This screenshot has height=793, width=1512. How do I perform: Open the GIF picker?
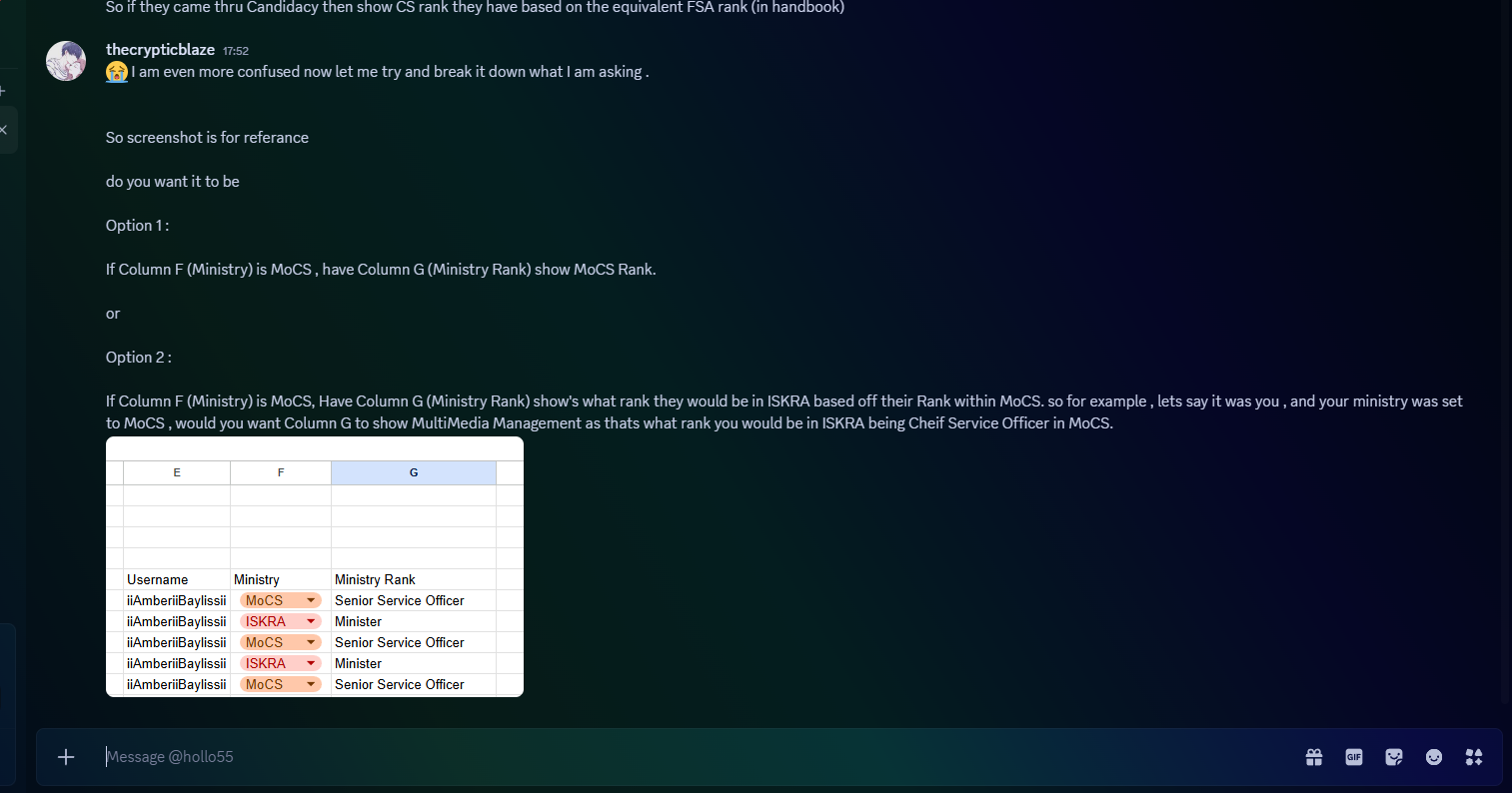coord(1354,757)
